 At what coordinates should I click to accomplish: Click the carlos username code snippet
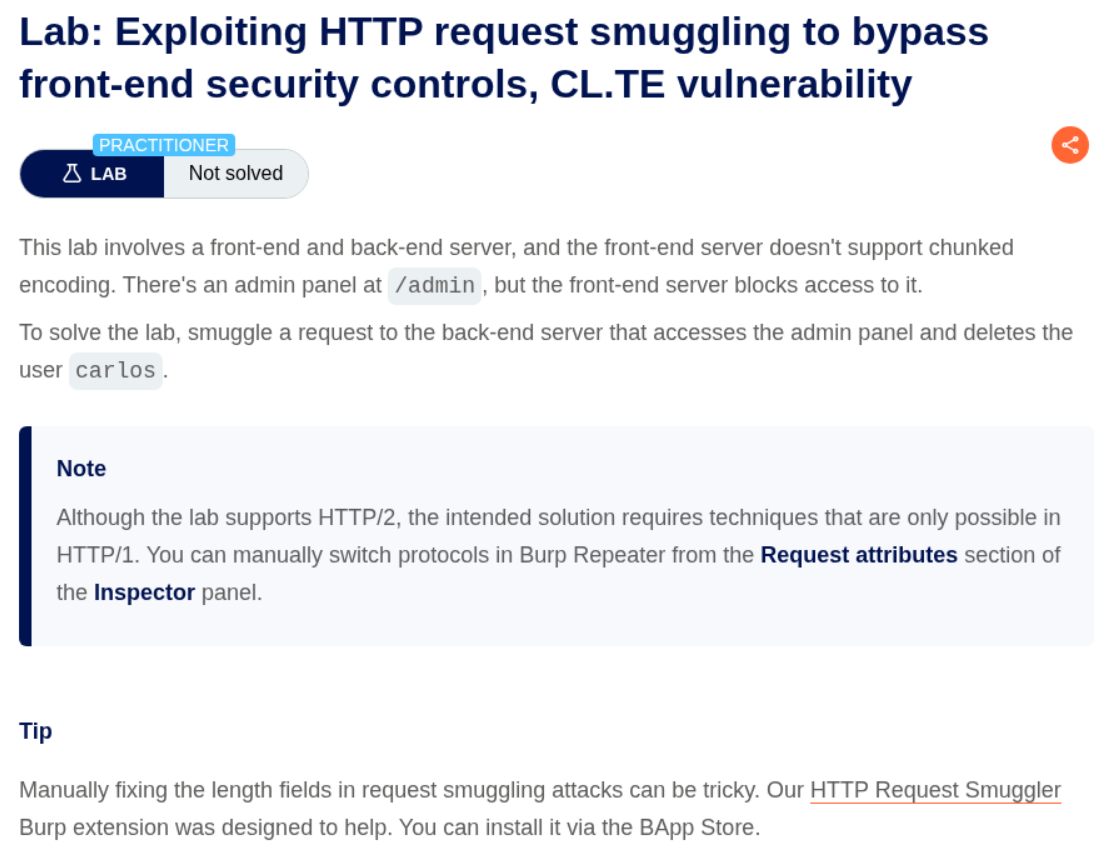pyautogui.click(x=115, y=371)
